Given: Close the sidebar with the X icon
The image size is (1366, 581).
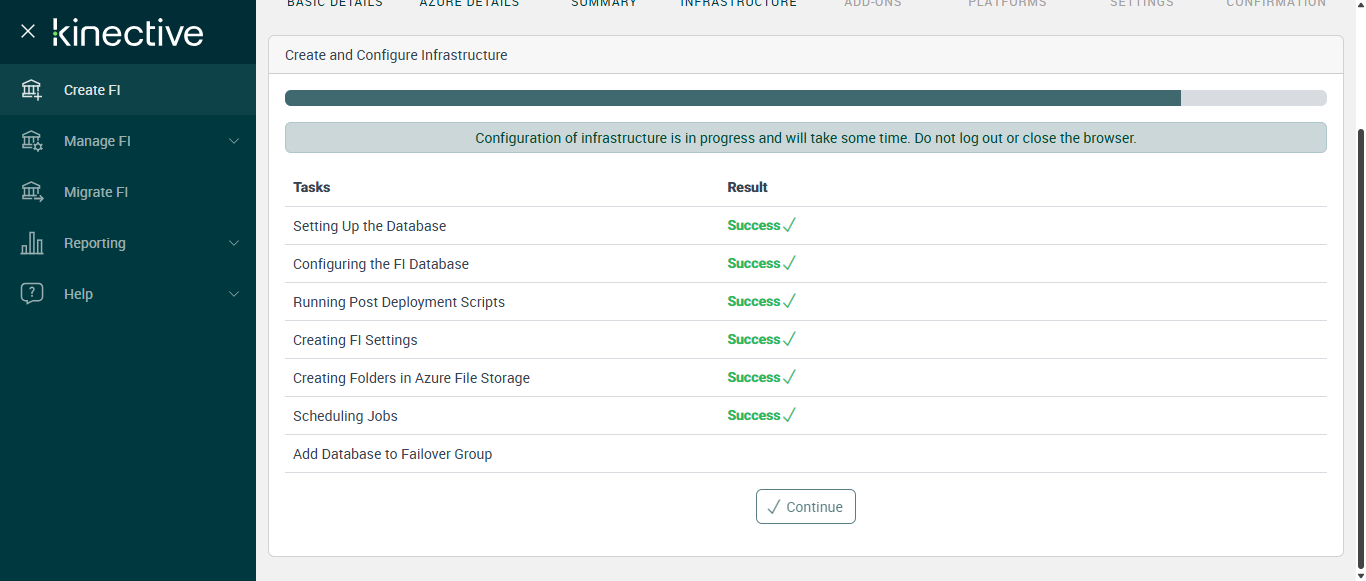Looking at the screenshot, I should (x=28, y=32).
